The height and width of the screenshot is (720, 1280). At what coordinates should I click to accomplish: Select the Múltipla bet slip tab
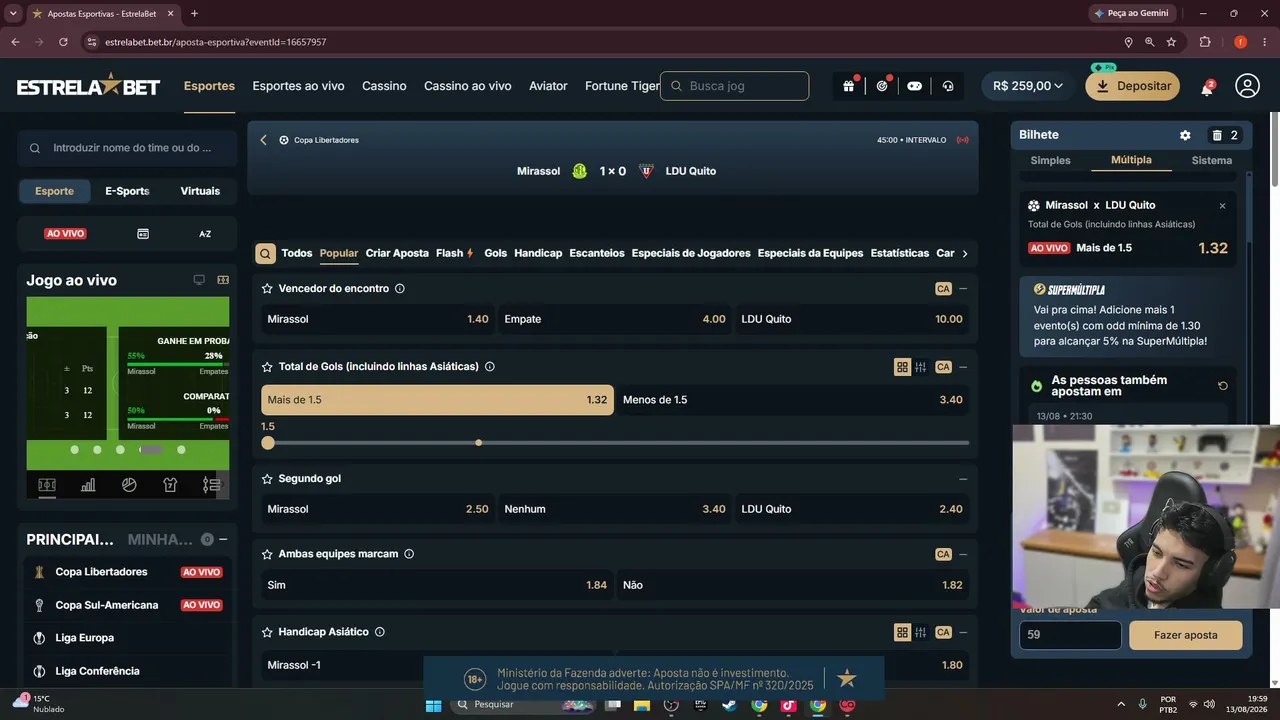[1131, 160]
